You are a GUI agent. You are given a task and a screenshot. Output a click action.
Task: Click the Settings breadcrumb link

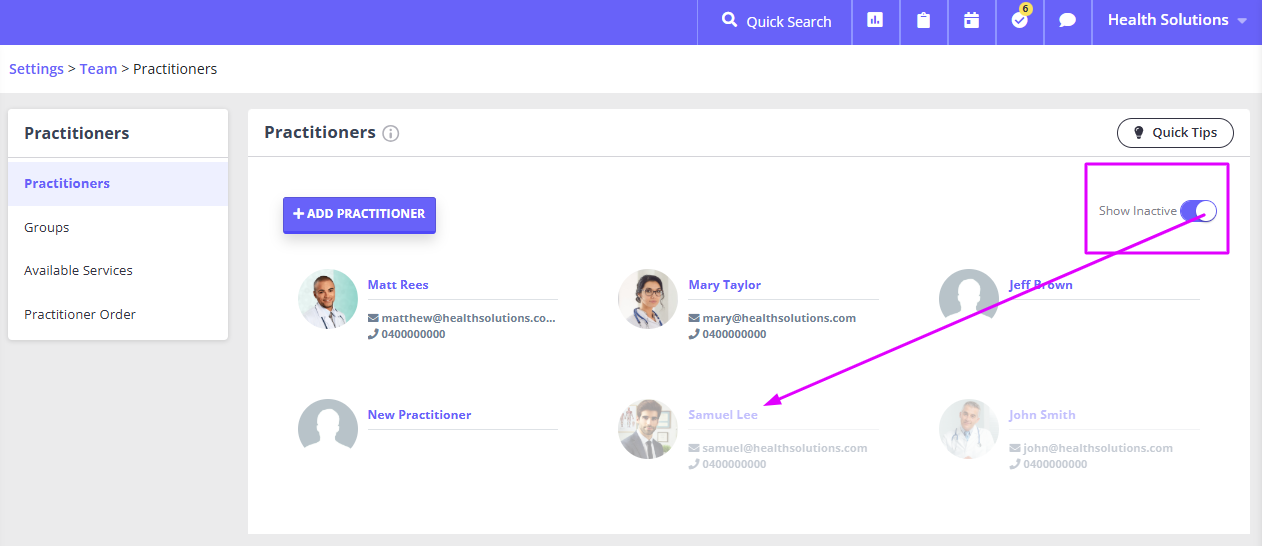pyautogui.click(x=35, y=69)
